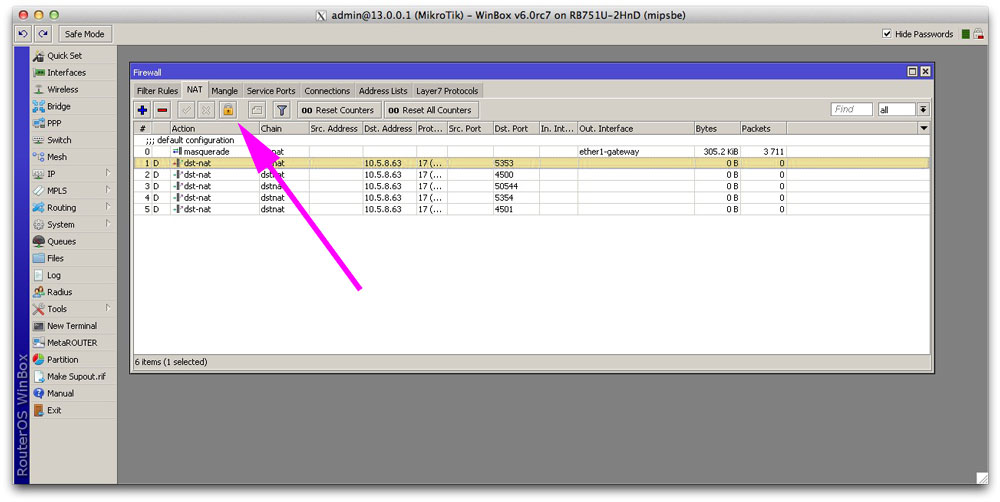
Task: Switch to the Mangle tab
Action: coord(224,91)
